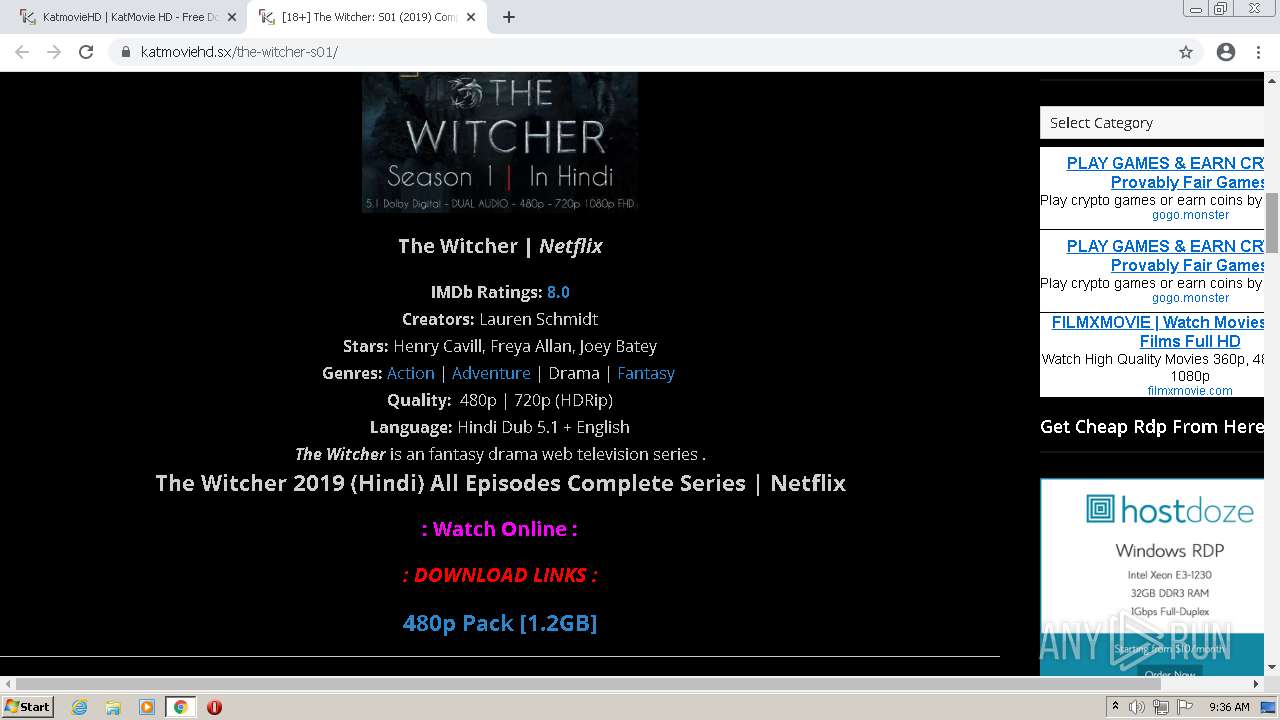The width and height of the screenshot is (1280, 720).
Task: Click the Get Cheap Rdp From Here heading
Action: point(1152,427)
